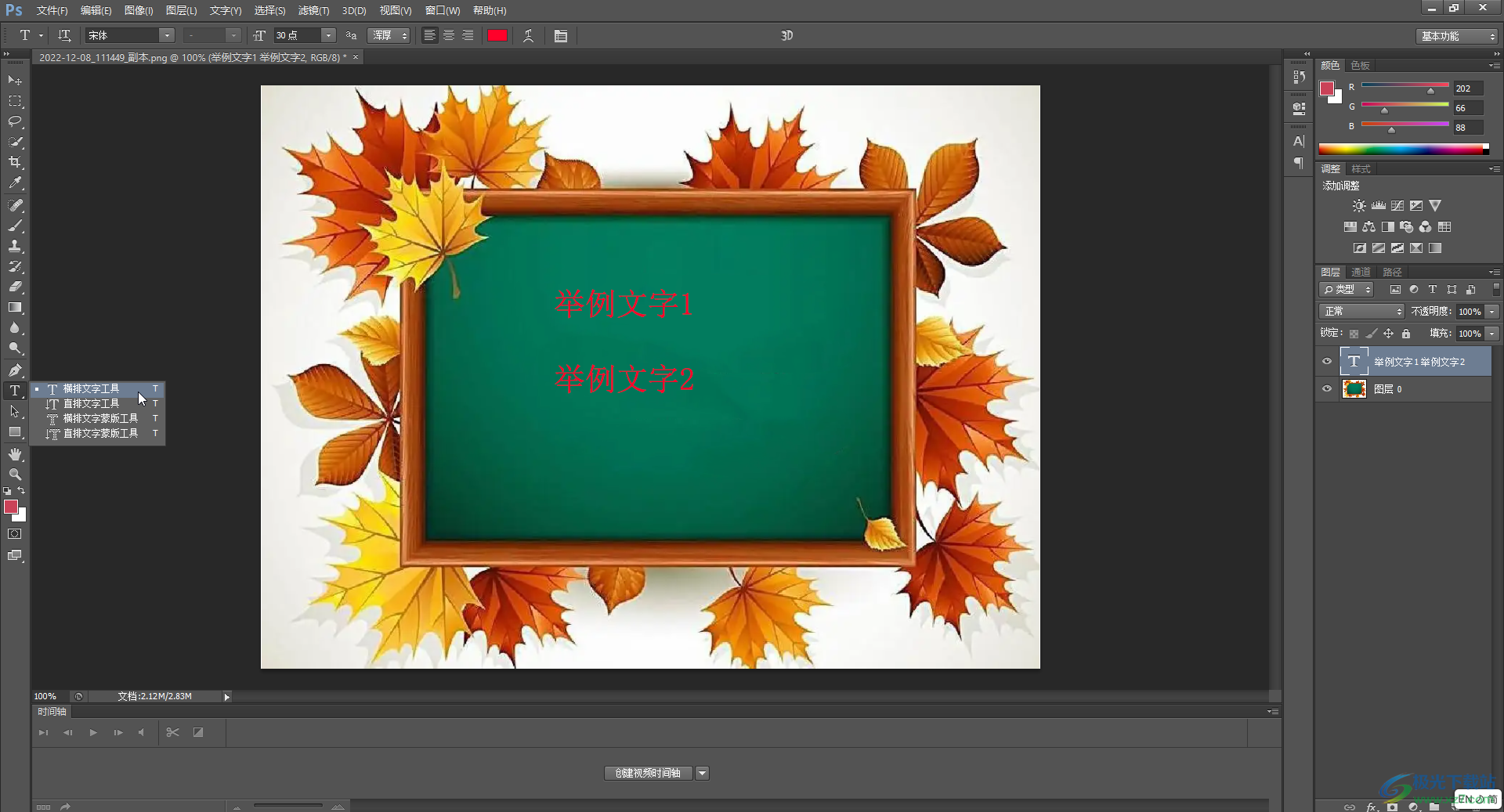The height and width of the screenshot is (812, 1504).
Task: Open the layer filter 类型 dropdown
Action: point(1347,290)
